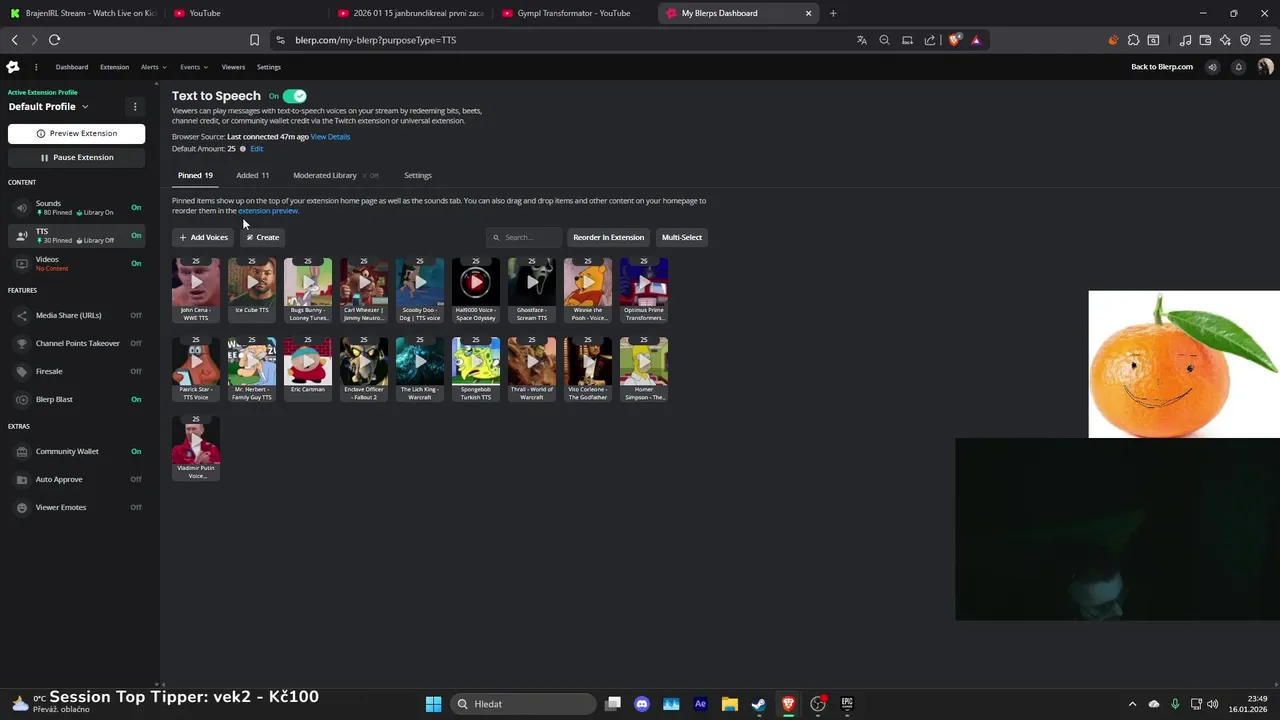The width and height of the screenshot is (1280, 720).
Task: Play the Hal9000 Voice thumbnail
Action: coord(476,282)
